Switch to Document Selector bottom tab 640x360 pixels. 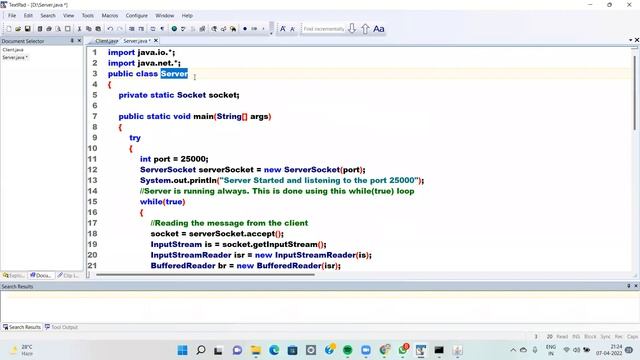41,276
